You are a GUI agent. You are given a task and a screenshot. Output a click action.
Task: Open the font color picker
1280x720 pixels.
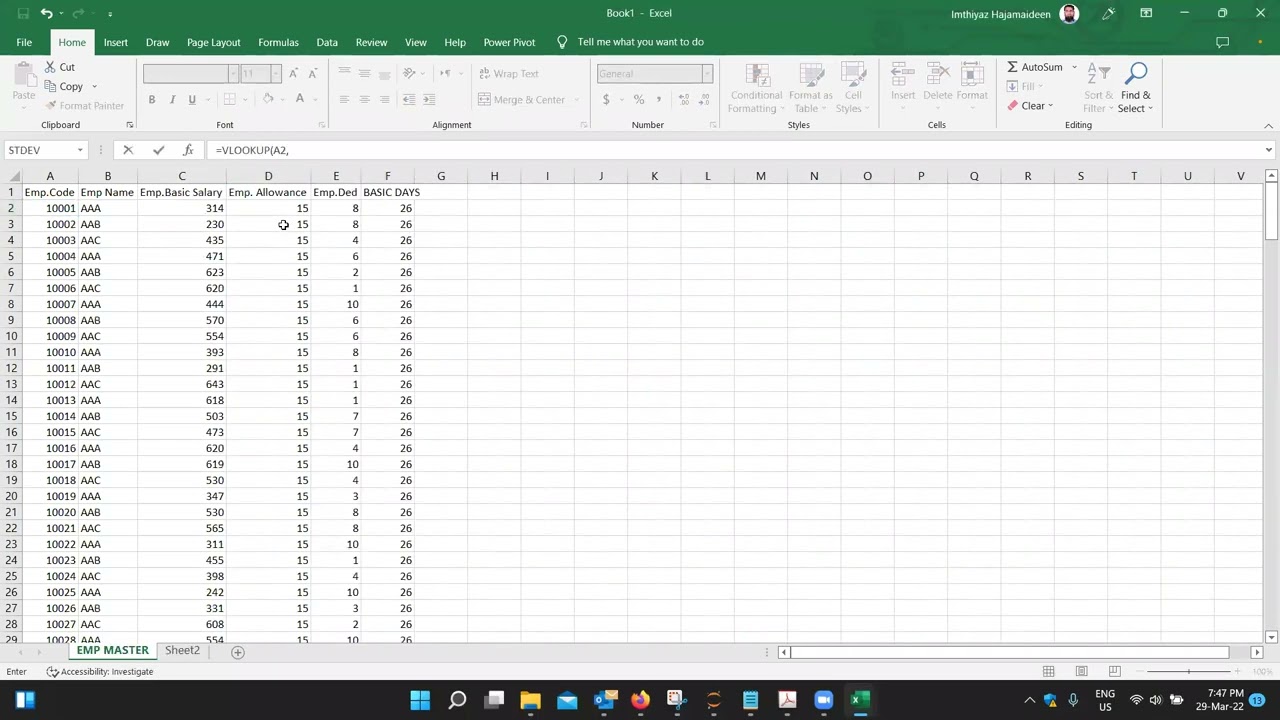(x=299, y=99)
